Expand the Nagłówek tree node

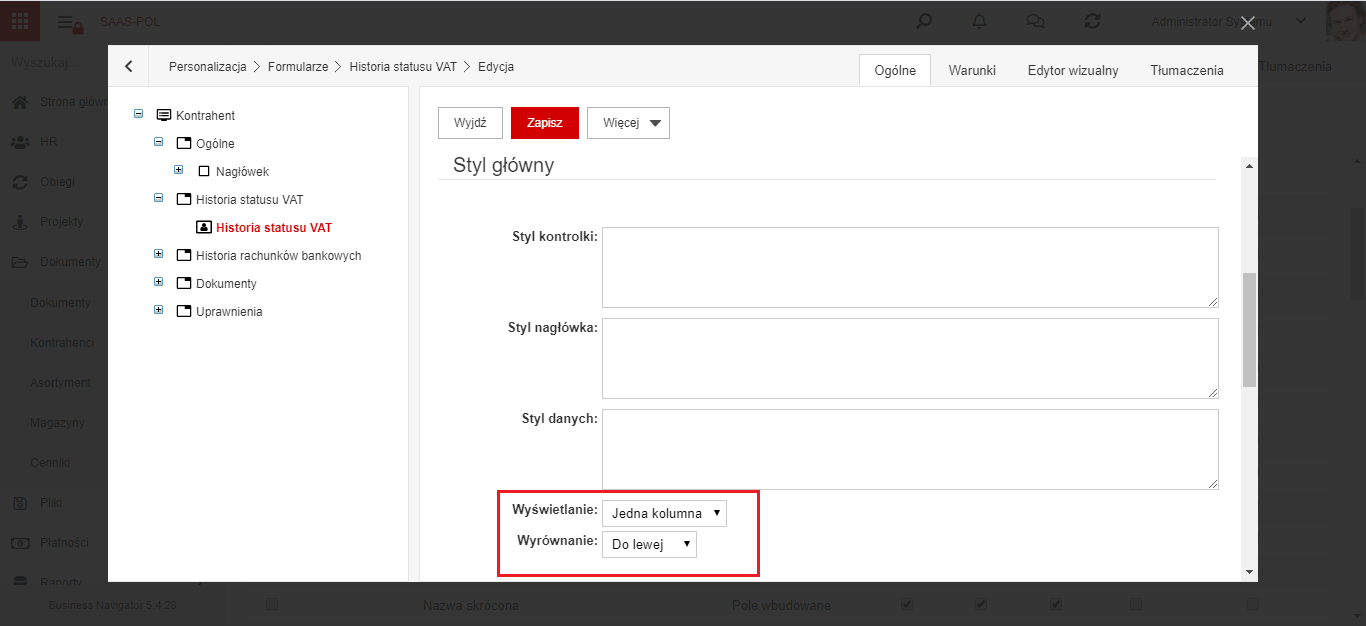click(178, 171)
